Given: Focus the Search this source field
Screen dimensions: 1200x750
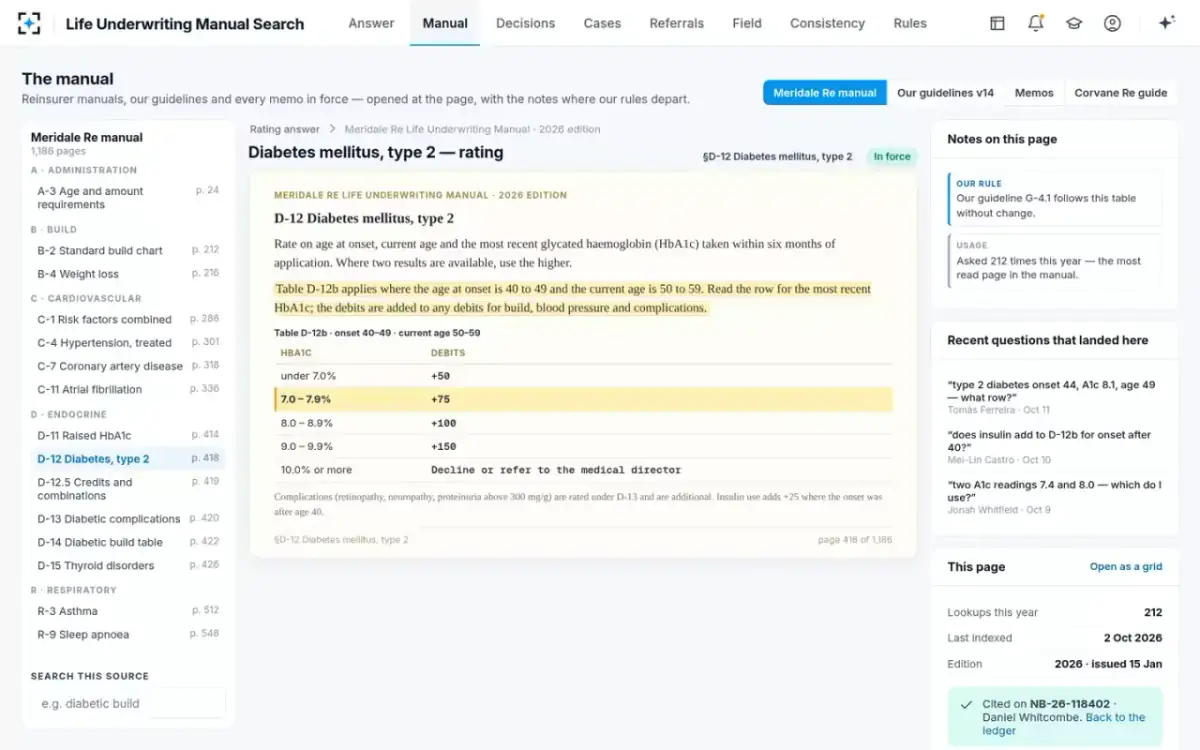Looking at the screenshot, I should 128,703.
